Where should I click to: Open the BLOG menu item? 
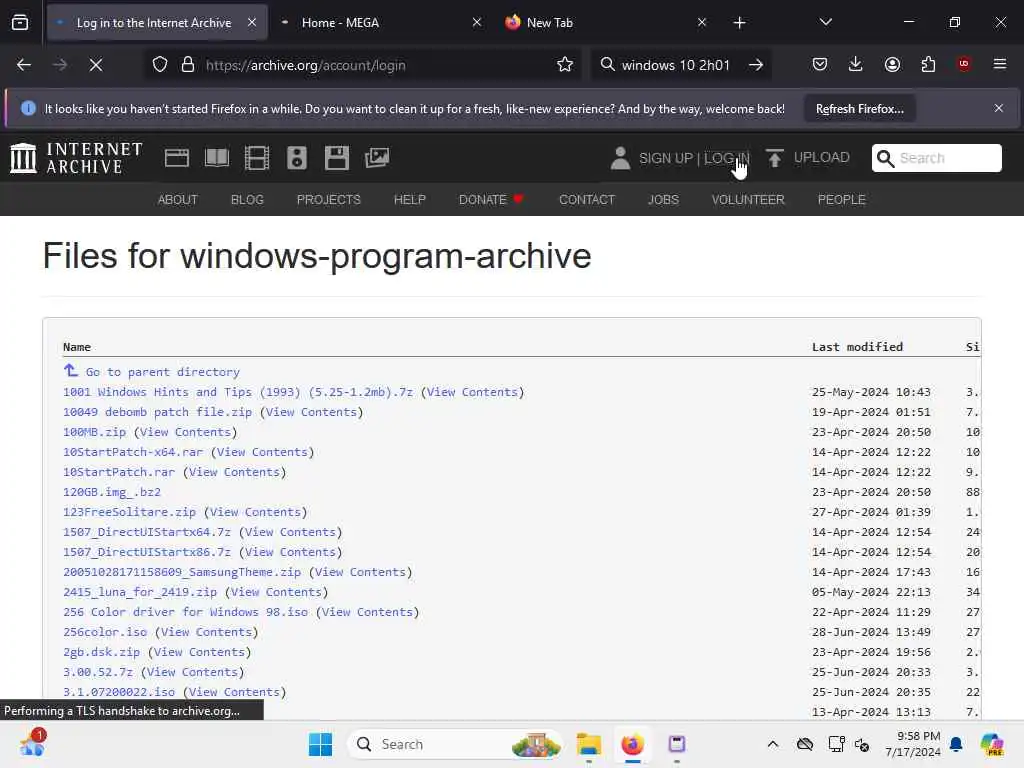coord(247,200)
